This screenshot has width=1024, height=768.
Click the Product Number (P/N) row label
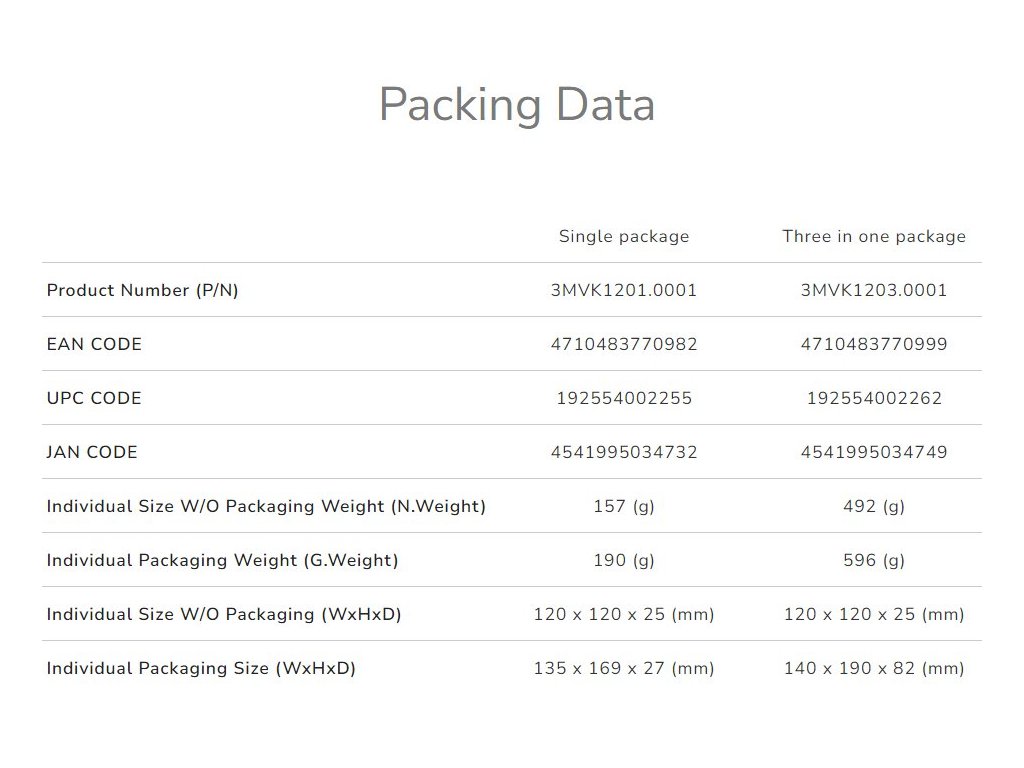pos(143,291)
